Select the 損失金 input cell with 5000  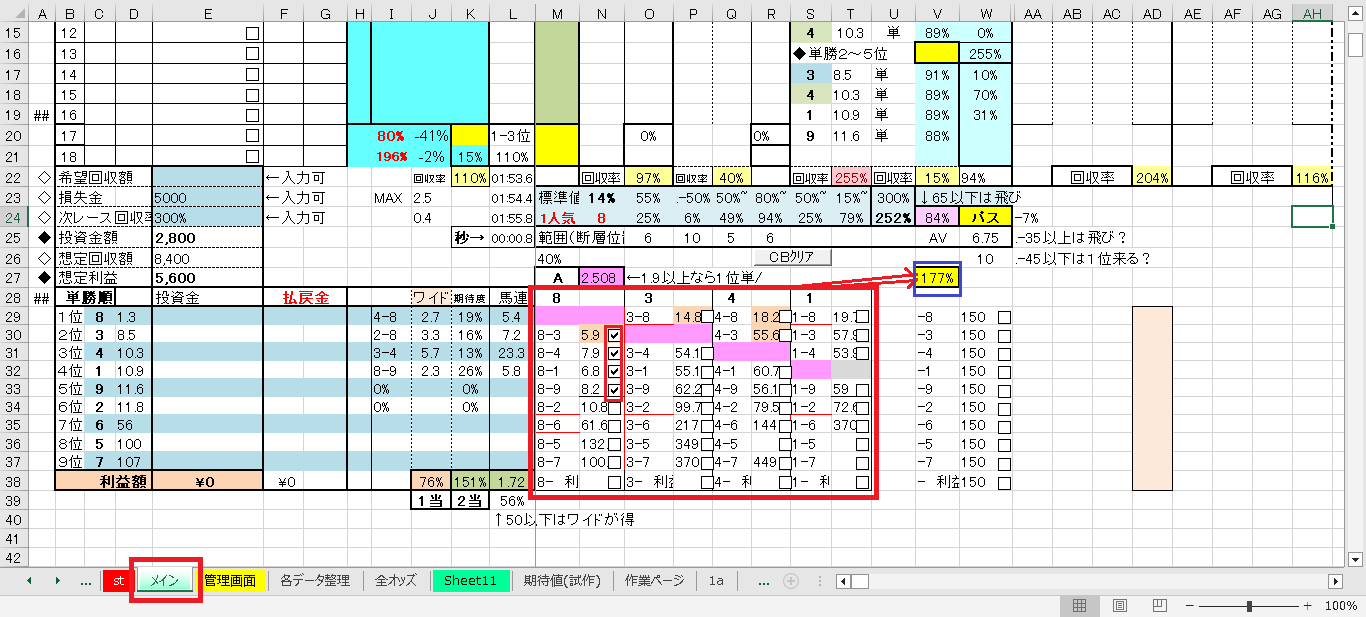tap(206, 198)
